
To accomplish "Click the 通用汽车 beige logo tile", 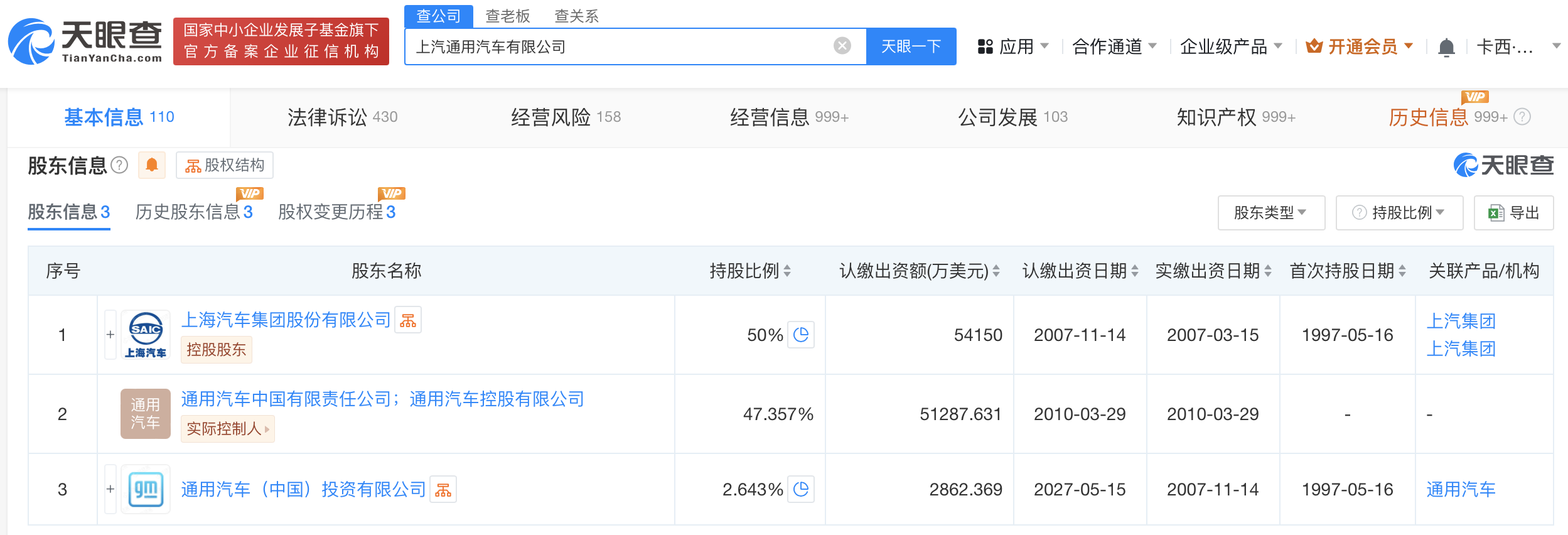I will [146, 414].
